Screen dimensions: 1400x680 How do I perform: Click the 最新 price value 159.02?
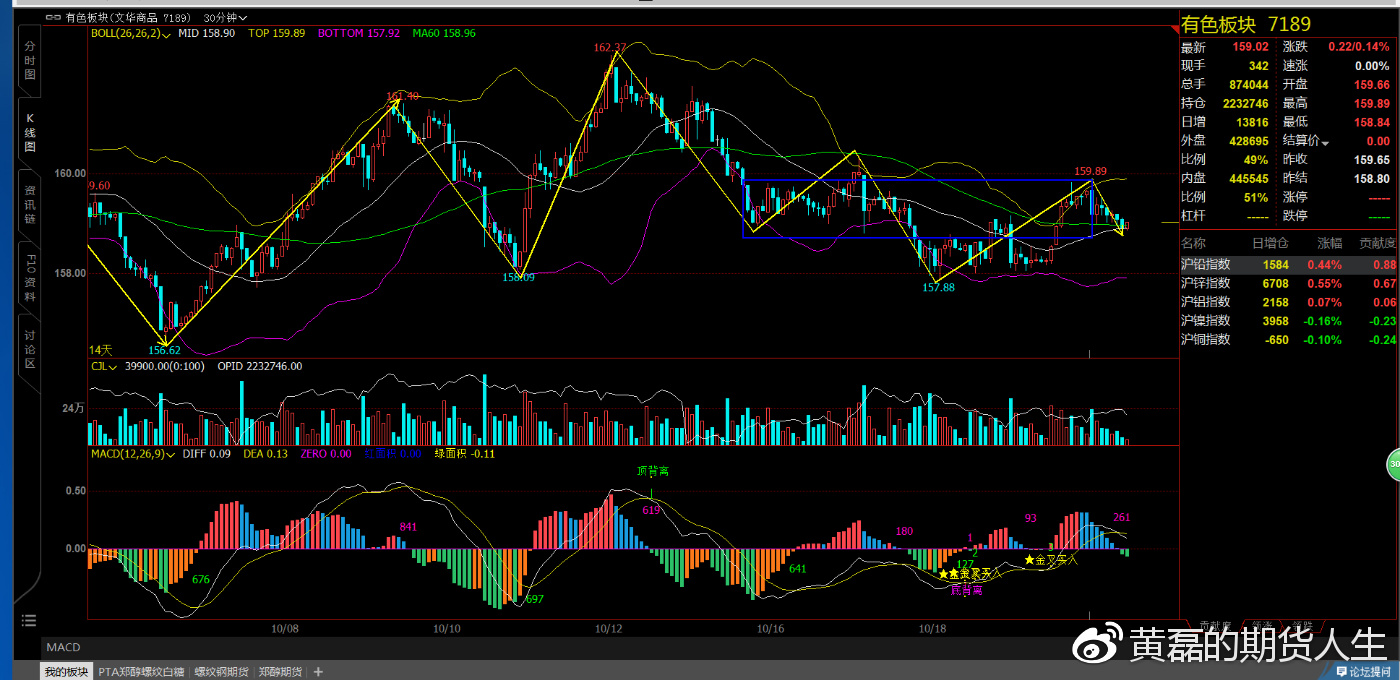pos(1250,47)
